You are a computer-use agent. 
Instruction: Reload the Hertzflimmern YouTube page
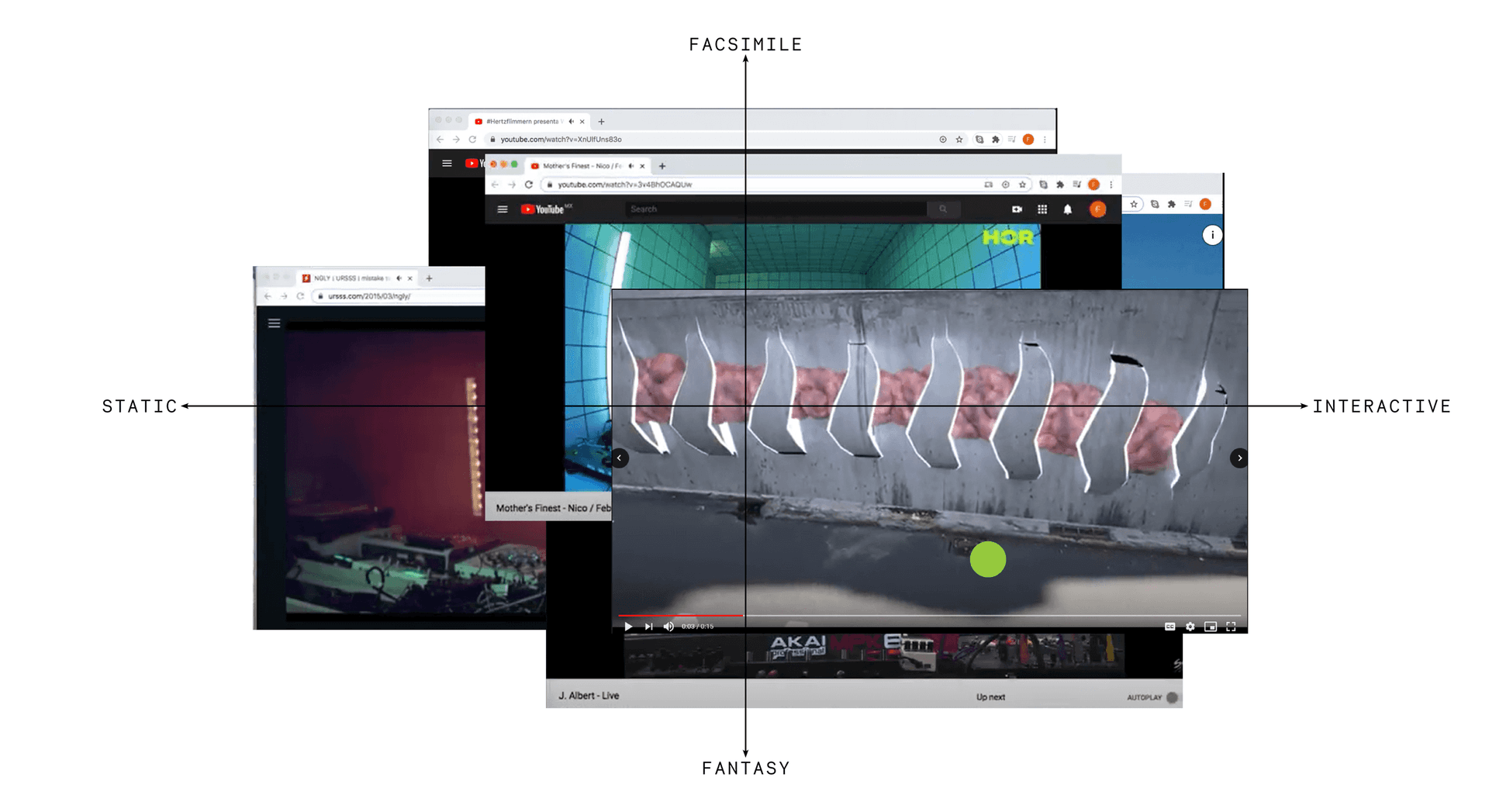point(472,140)
